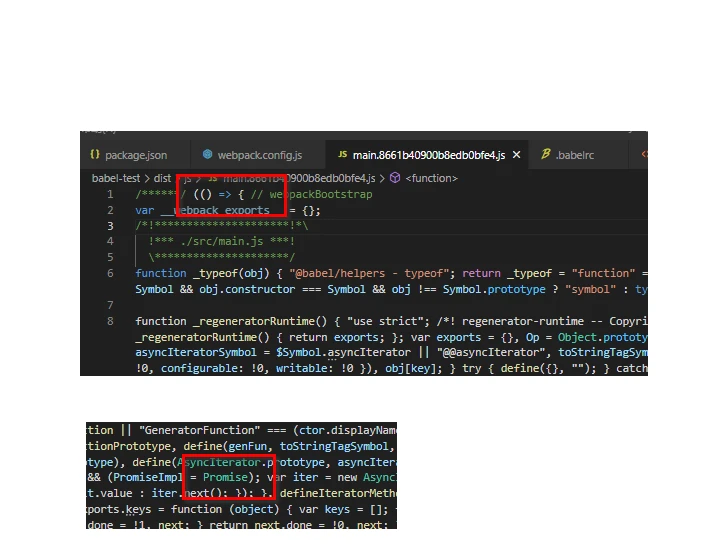The image size is (728, 558).
Task: Click the dist breadcrumb folder
Action: pyautogui.click(x=162, y=178)
